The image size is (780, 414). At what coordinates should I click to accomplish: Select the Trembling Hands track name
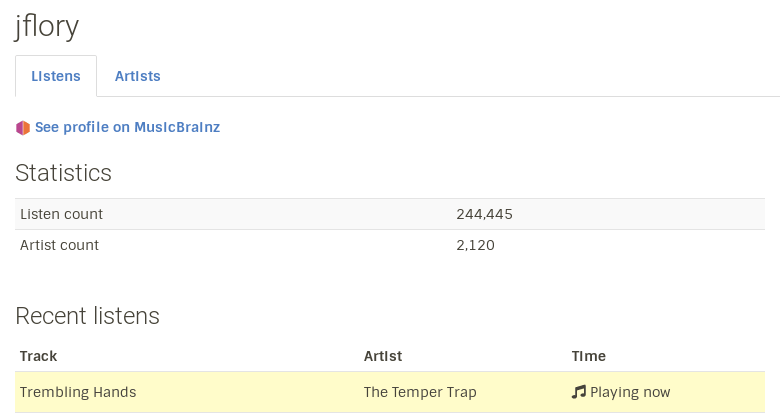(x=78, y=392)
